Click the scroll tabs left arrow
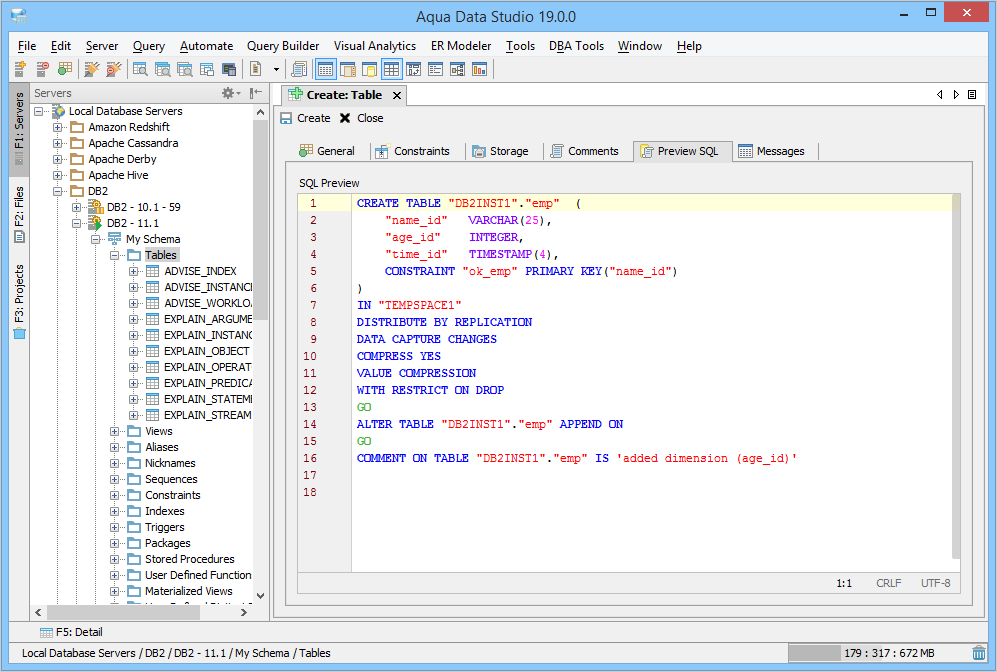 940,94
